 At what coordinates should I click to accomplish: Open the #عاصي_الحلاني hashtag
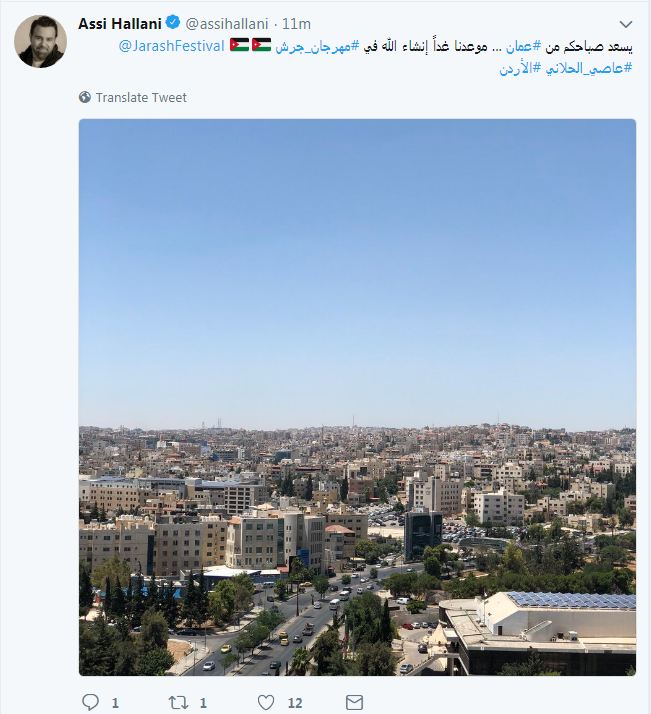coord(589,68)
